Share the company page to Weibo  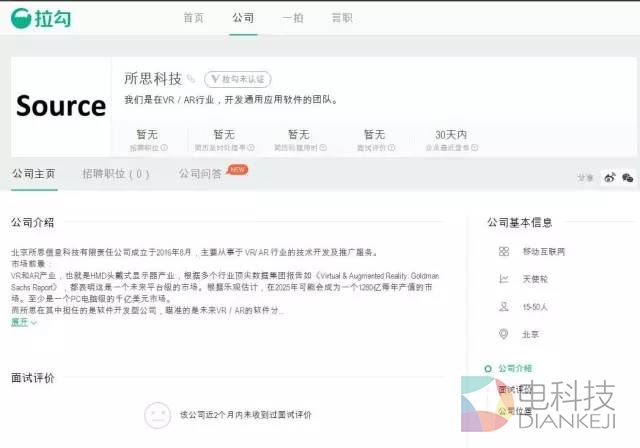[609, 177]
